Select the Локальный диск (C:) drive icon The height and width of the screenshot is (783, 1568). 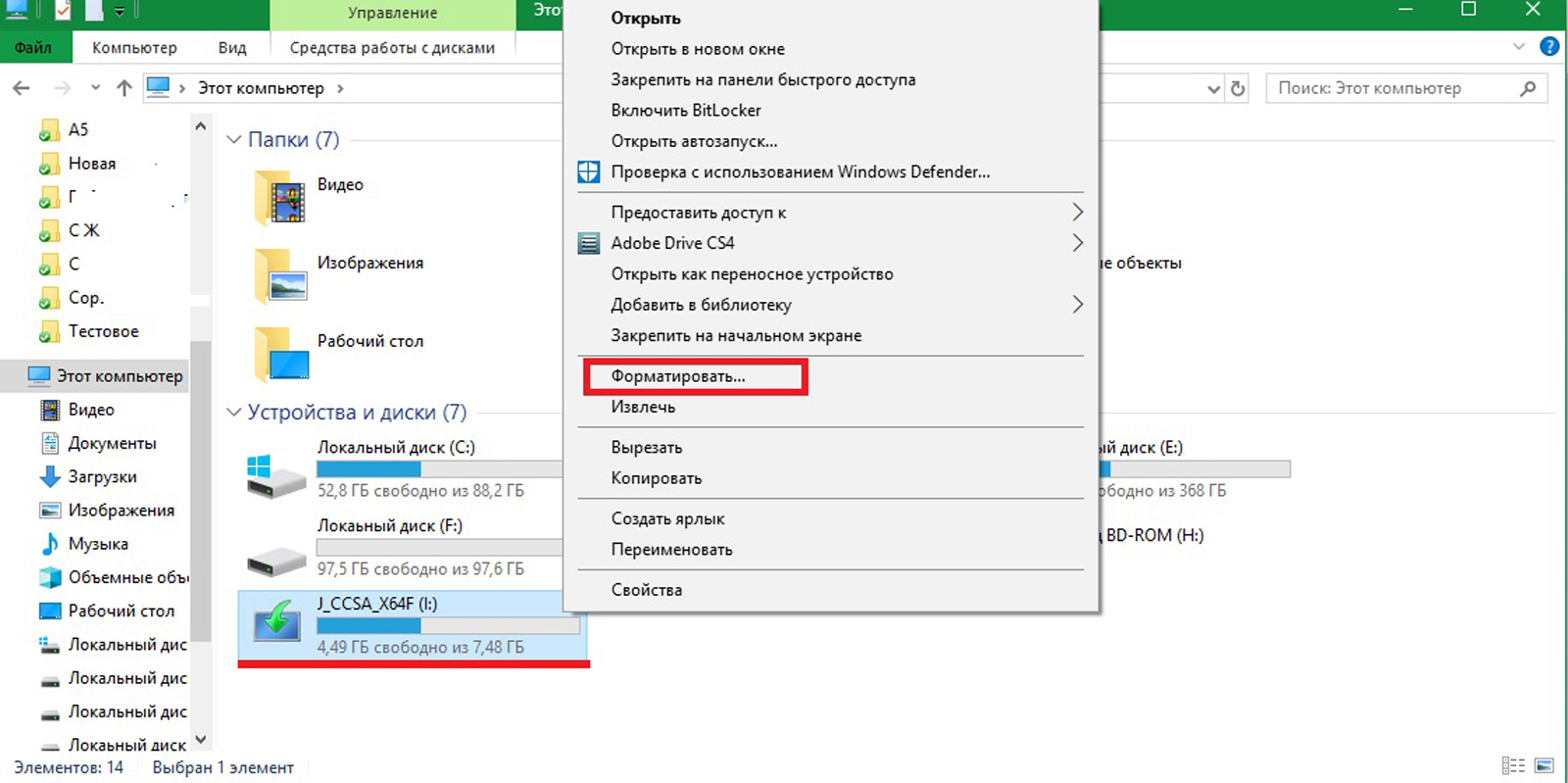click(275, 476)
